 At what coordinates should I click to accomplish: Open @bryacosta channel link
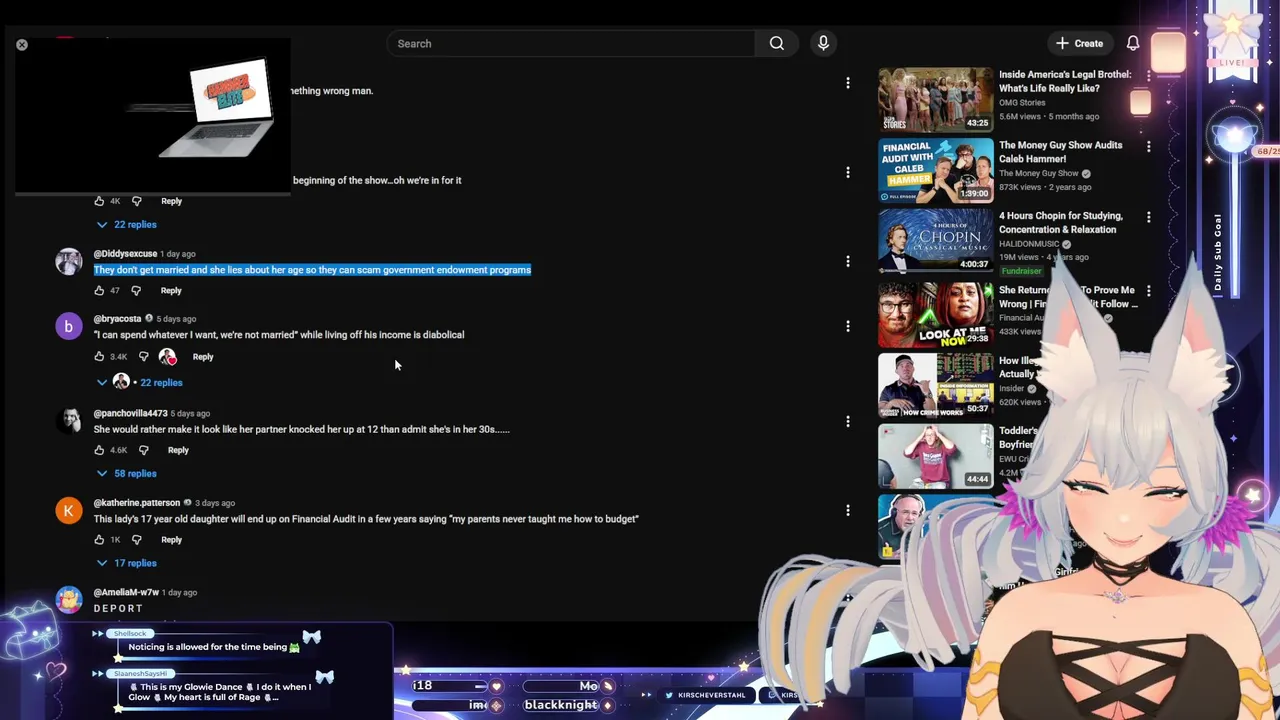117,319
